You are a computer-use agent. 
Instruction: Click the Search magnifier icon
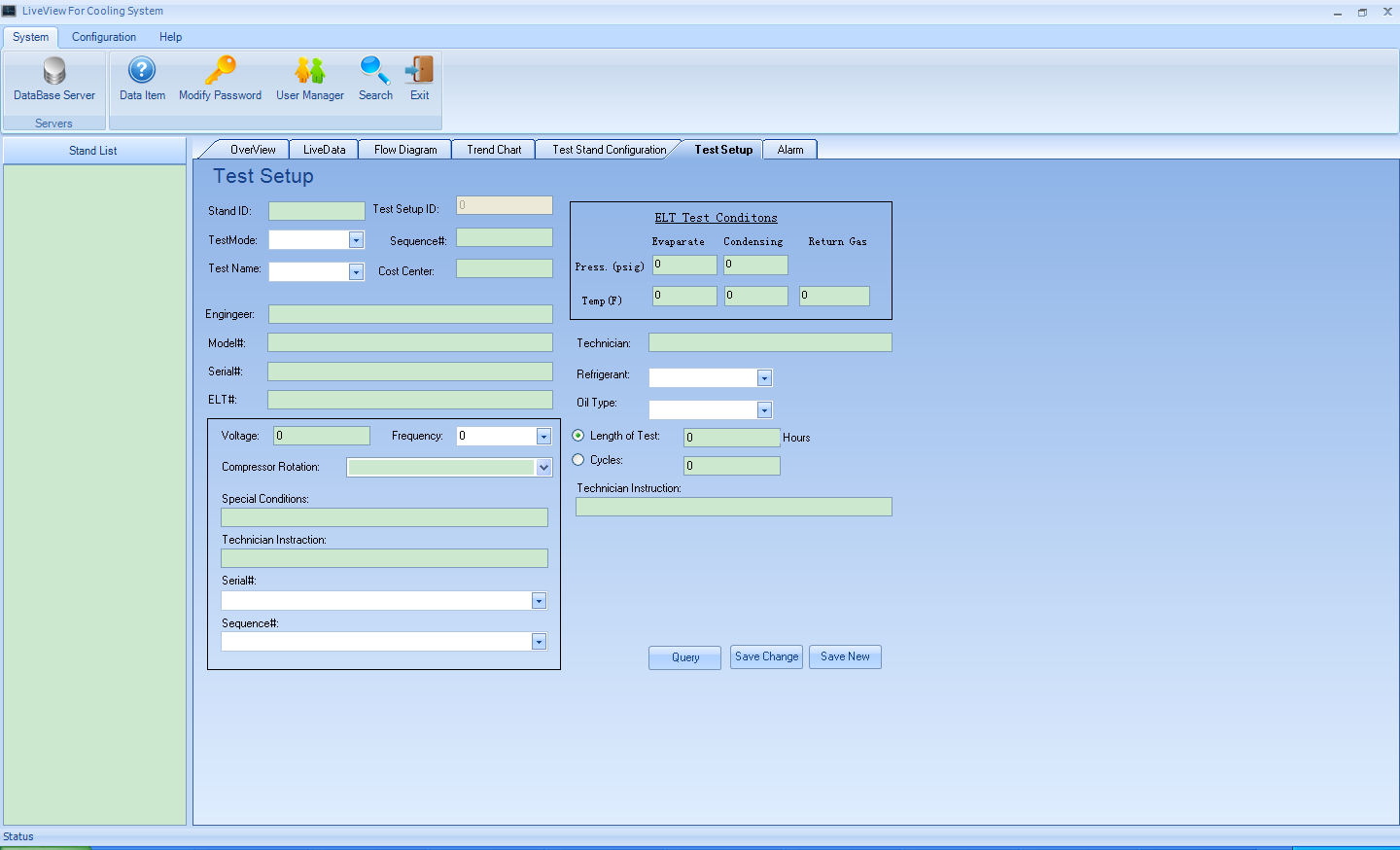coord(375,70)
